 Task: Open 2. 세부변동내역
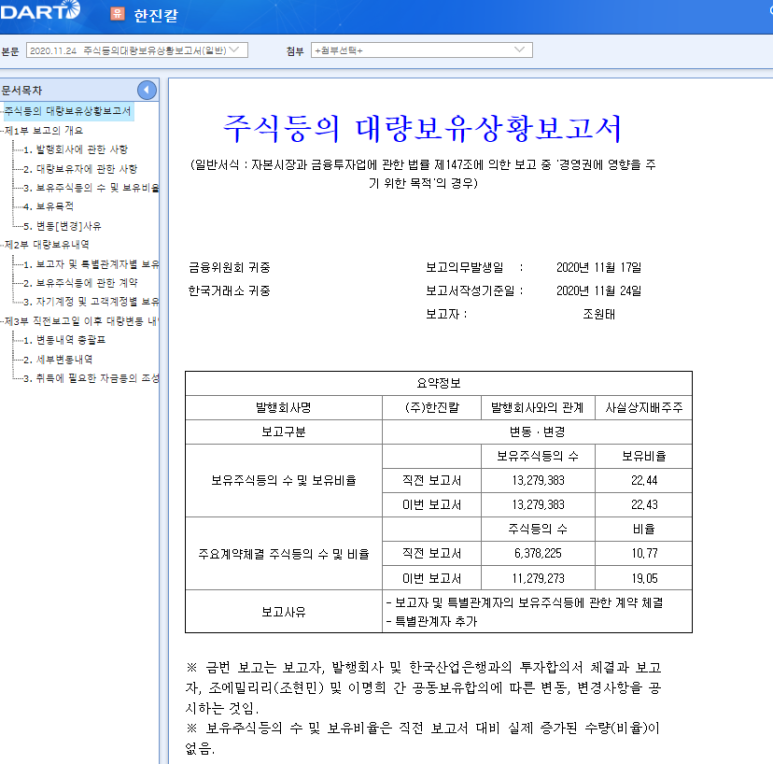[58, 359]
